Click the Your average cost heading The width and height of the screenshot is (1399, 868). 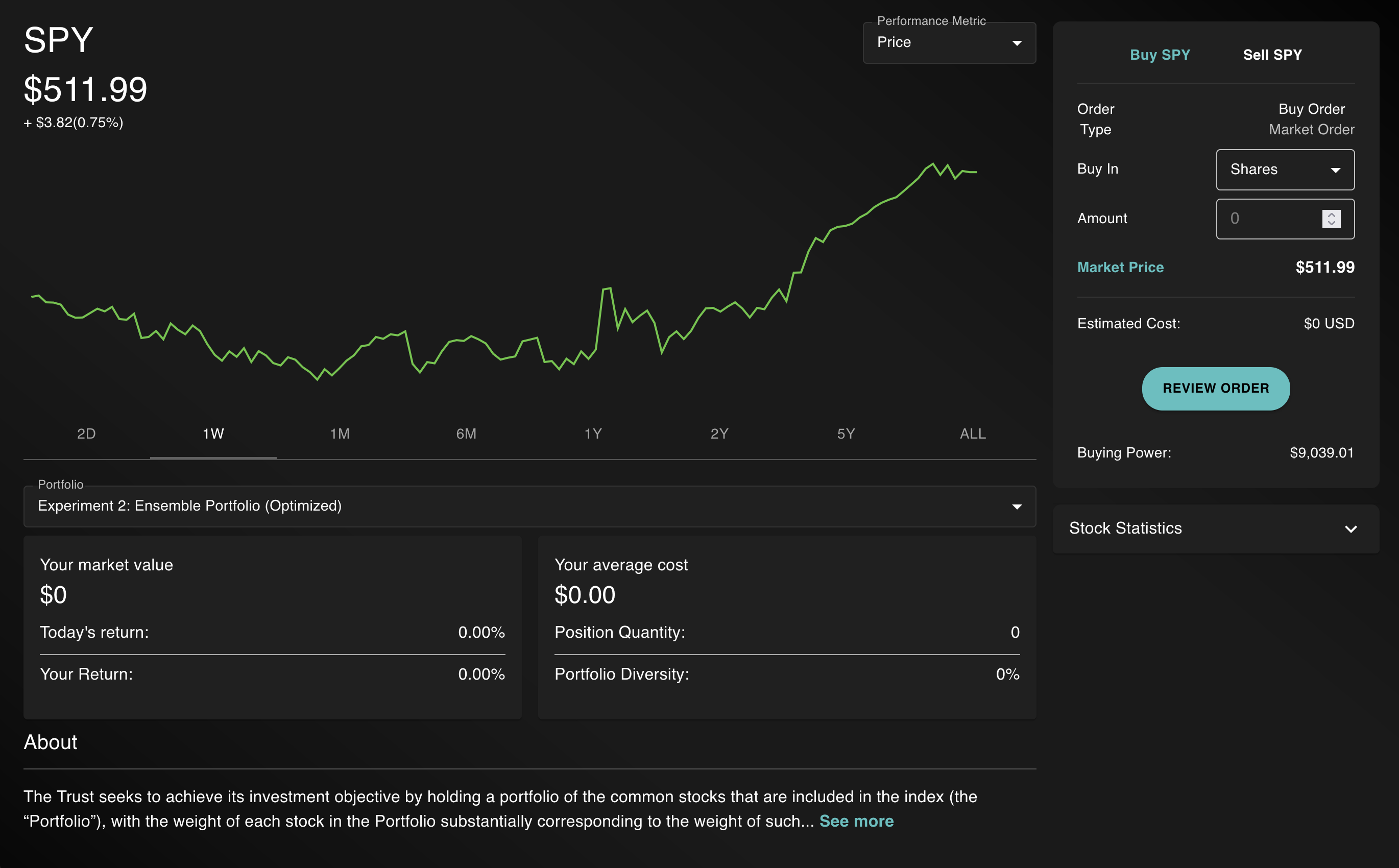[x=620, y=565]
